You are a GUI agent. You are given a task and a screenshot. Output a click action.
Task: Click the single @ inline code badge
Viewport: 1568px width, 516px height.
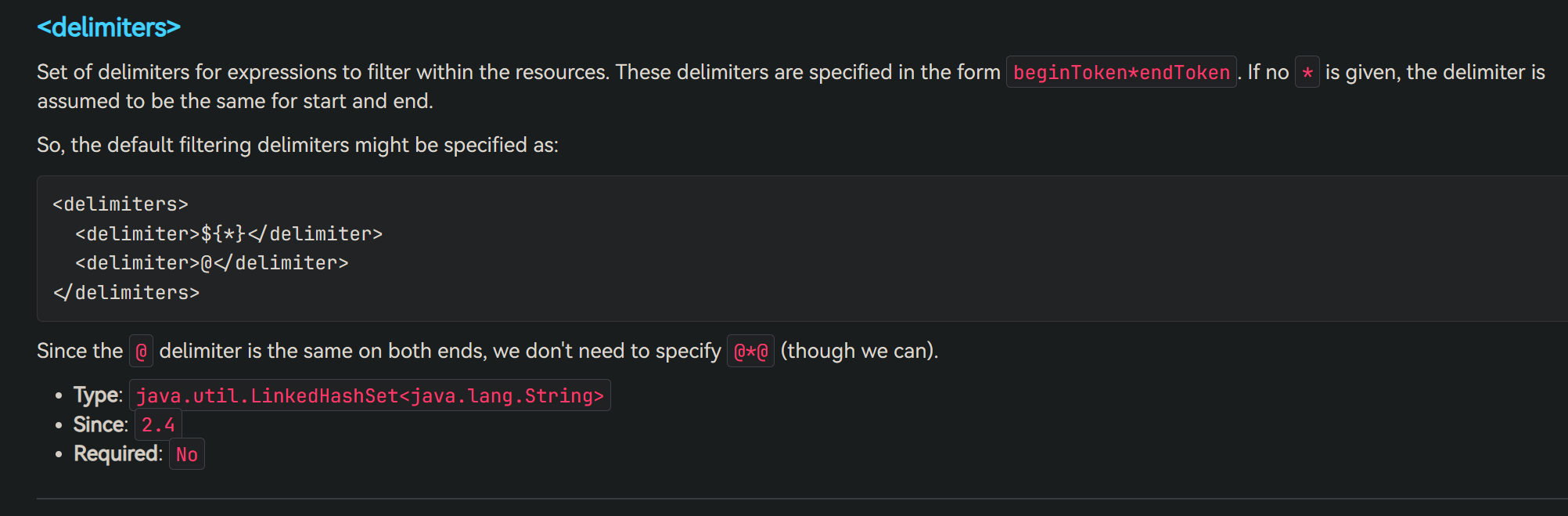141,352
